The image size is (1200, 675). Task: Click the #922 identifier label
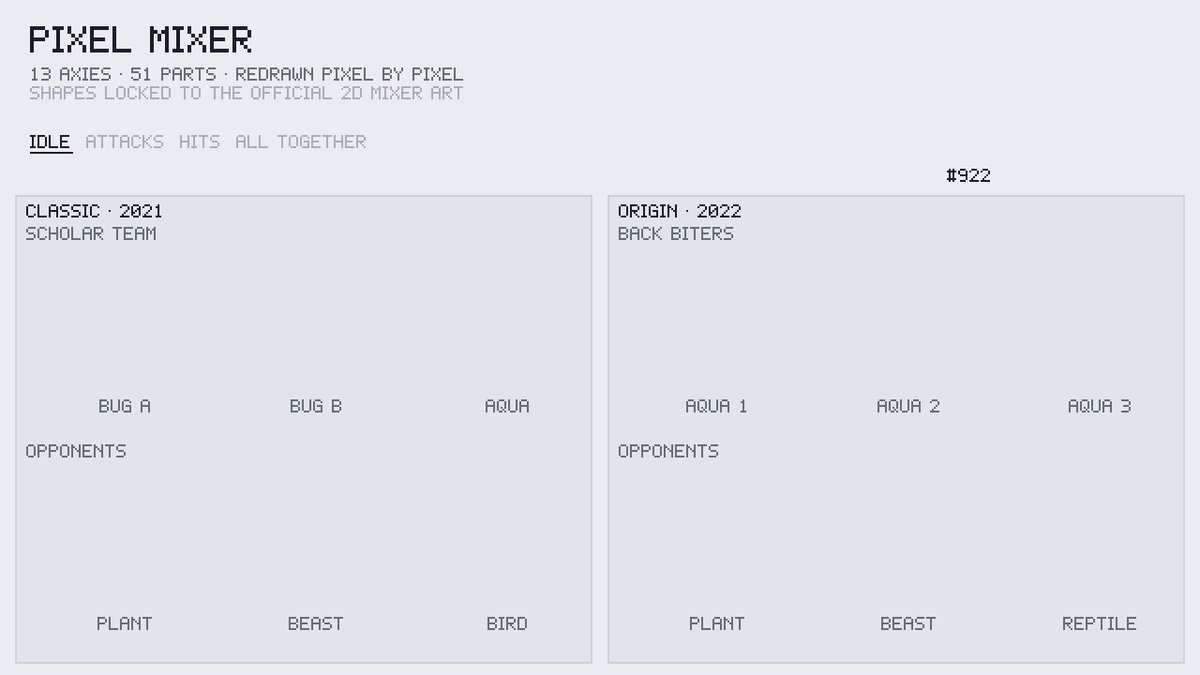(x=968, y=176)
